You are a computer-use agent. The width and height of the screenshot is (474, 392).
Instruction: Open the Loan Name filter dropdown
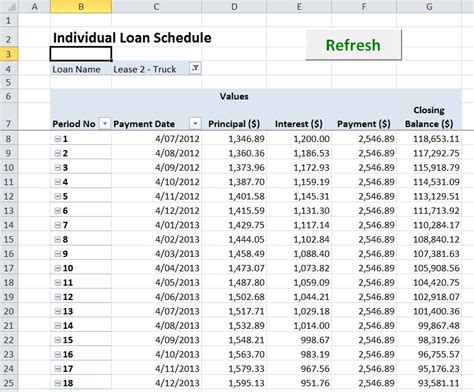pyautogui.click(x=195, y=68)
